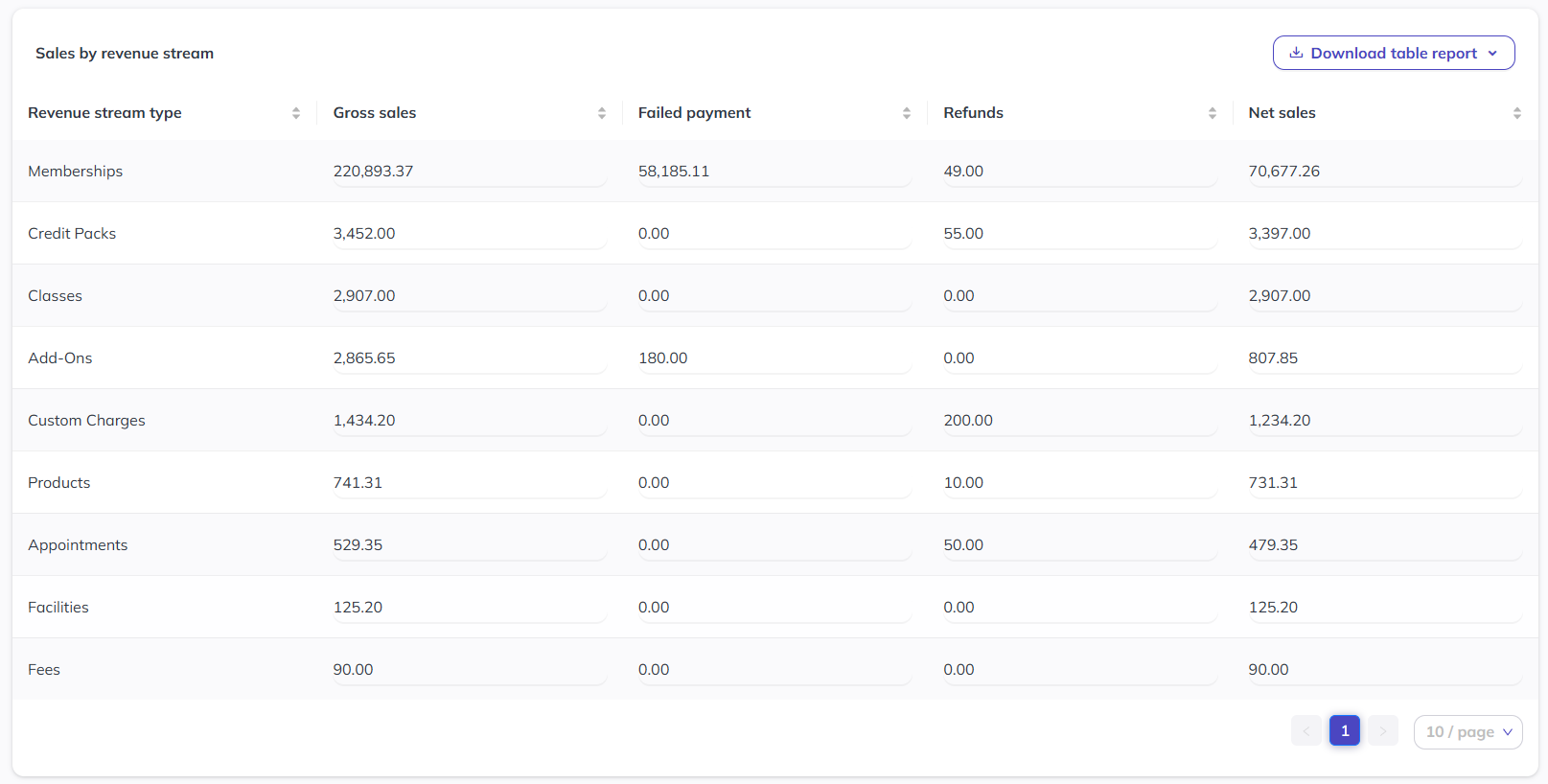
Task: Select page 1 in pagination
Action: point(1345,730)
